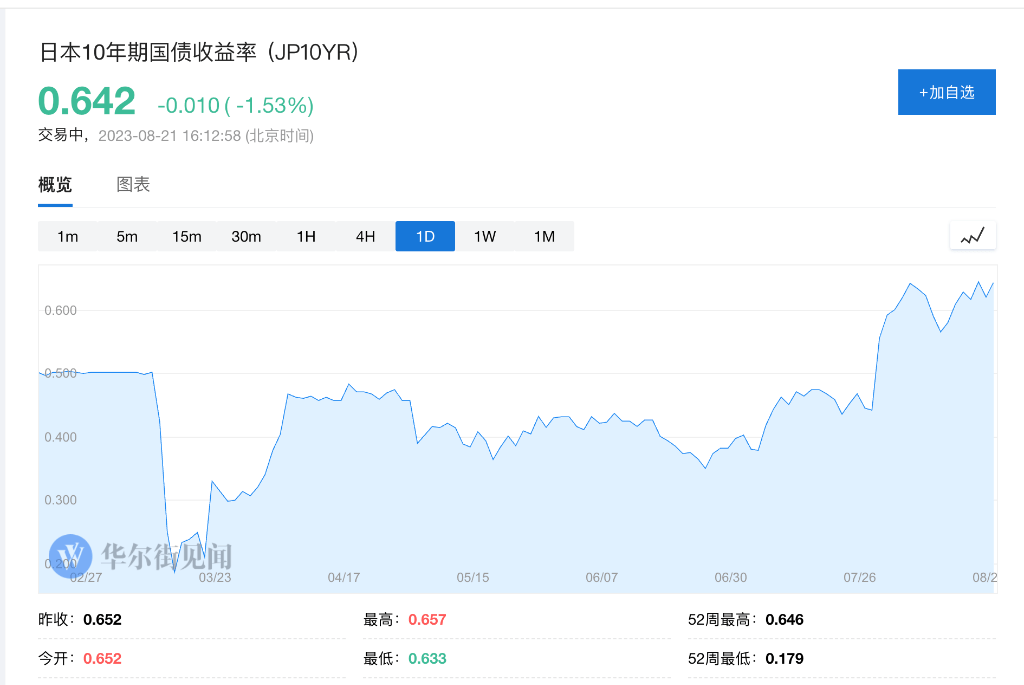Click the line chart type icon
1024x685 pixels.
(972, 236)
